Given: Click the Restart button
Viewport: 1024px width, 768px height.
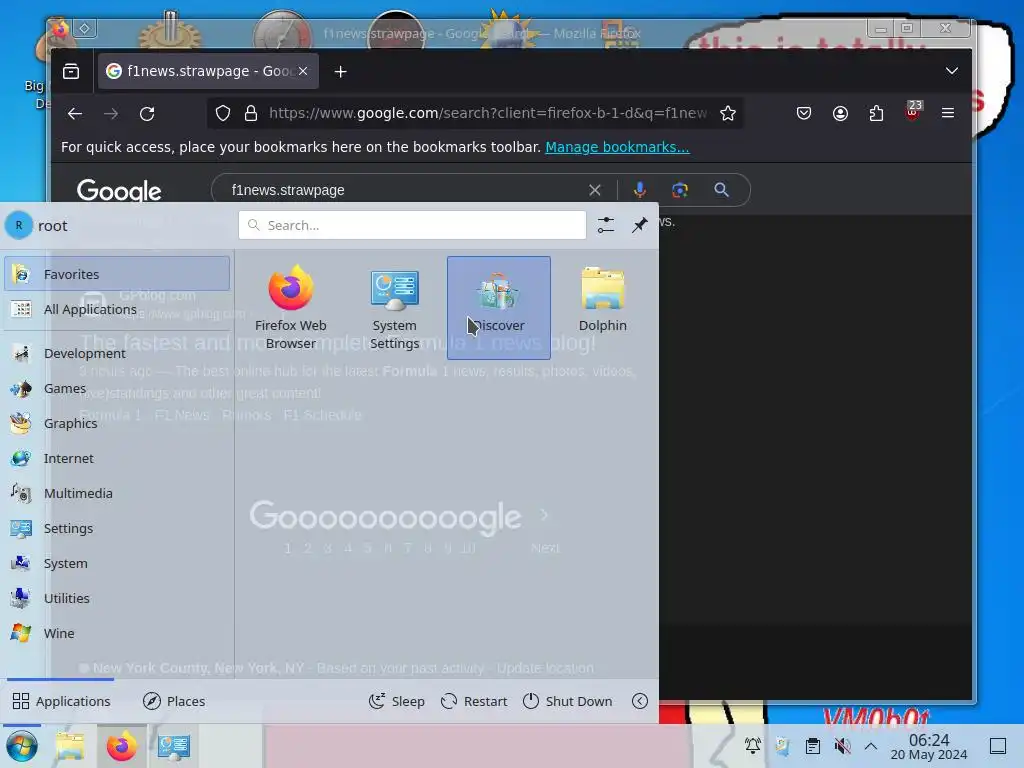Looking at the screenshot, I should pyautogui.click(x=474, y=701).
